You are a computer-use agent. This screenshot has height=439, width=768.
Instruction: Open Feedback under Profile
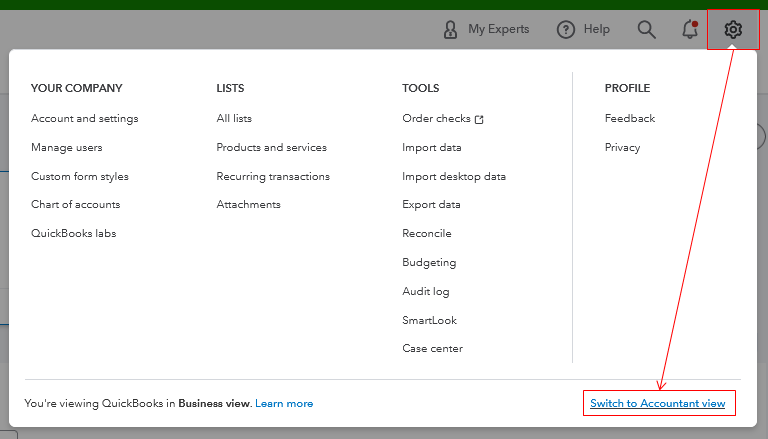(630, 119)
